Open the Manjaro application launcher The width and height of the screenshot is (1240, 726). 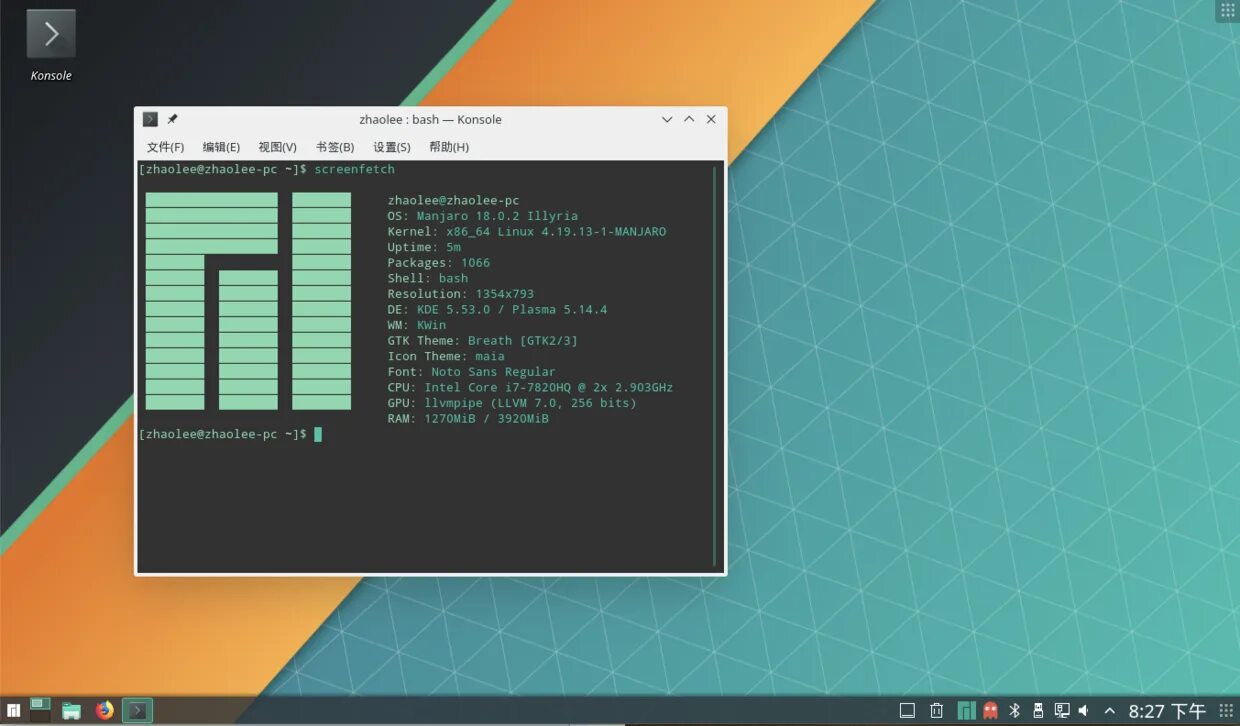coord(14,710)
